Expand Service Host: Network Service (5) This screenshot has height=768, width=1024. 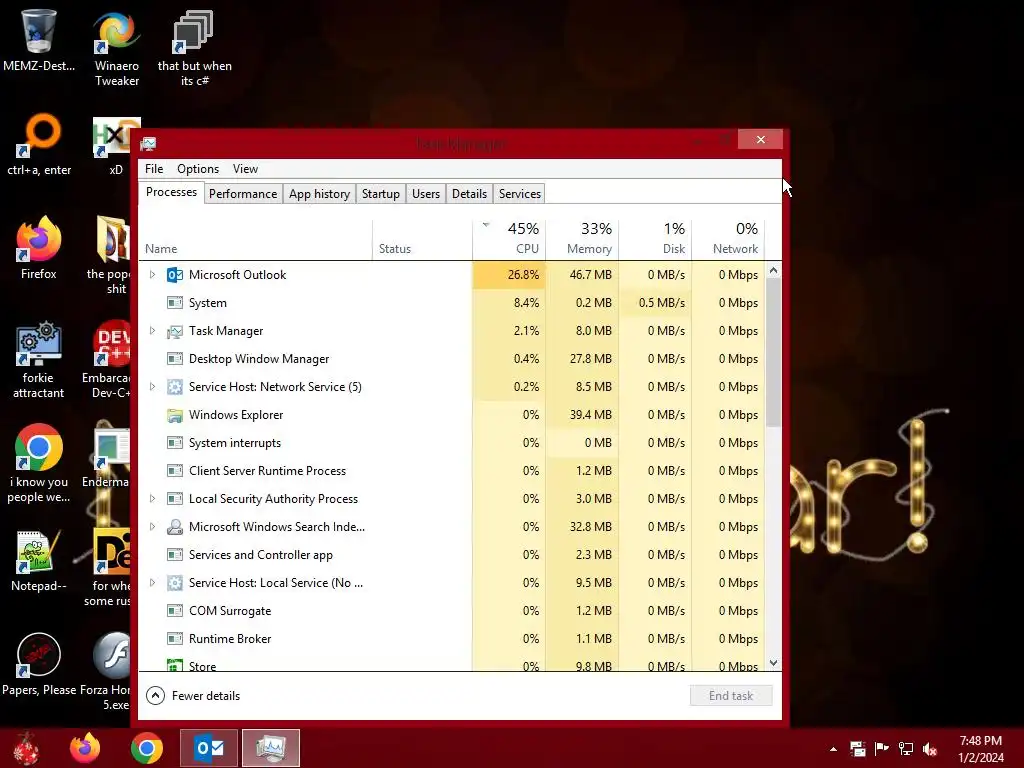click(152, 387)
